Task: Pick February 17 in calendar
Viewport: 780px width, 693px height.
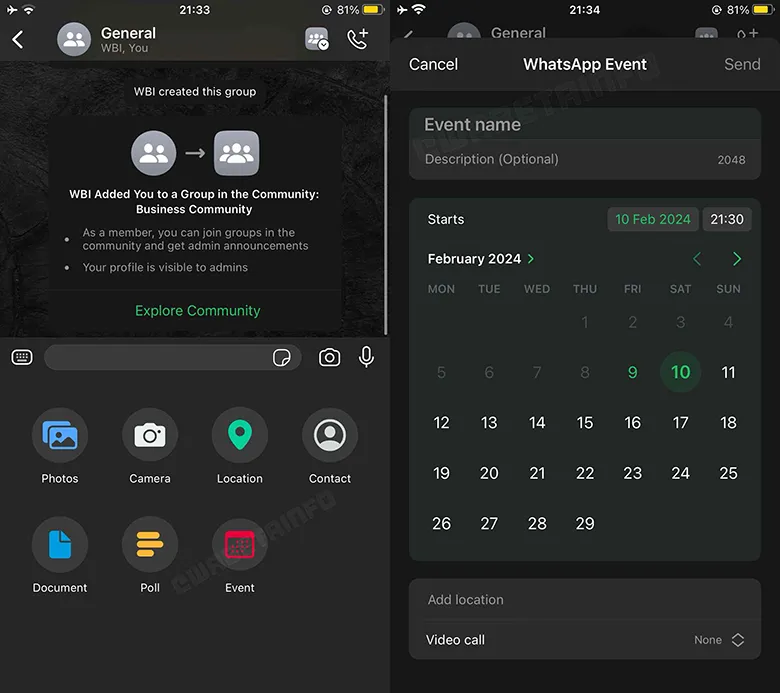Action: [680, 422]
